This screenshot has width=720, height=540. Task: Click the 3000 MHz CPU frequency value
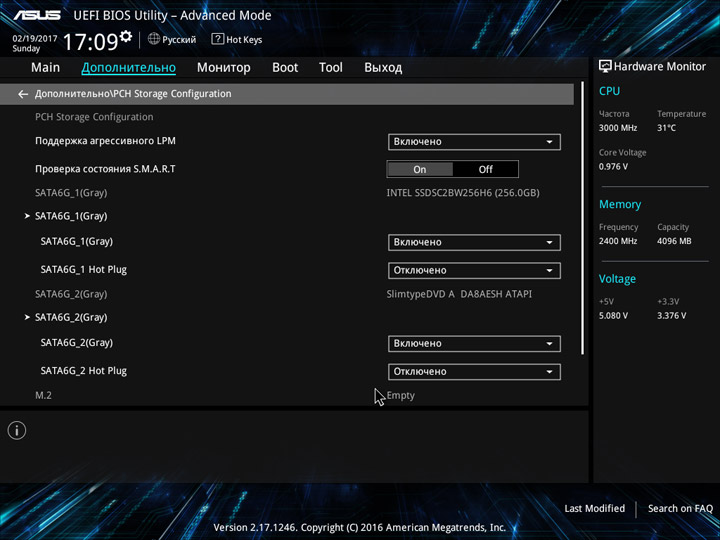tap(618, 128)
